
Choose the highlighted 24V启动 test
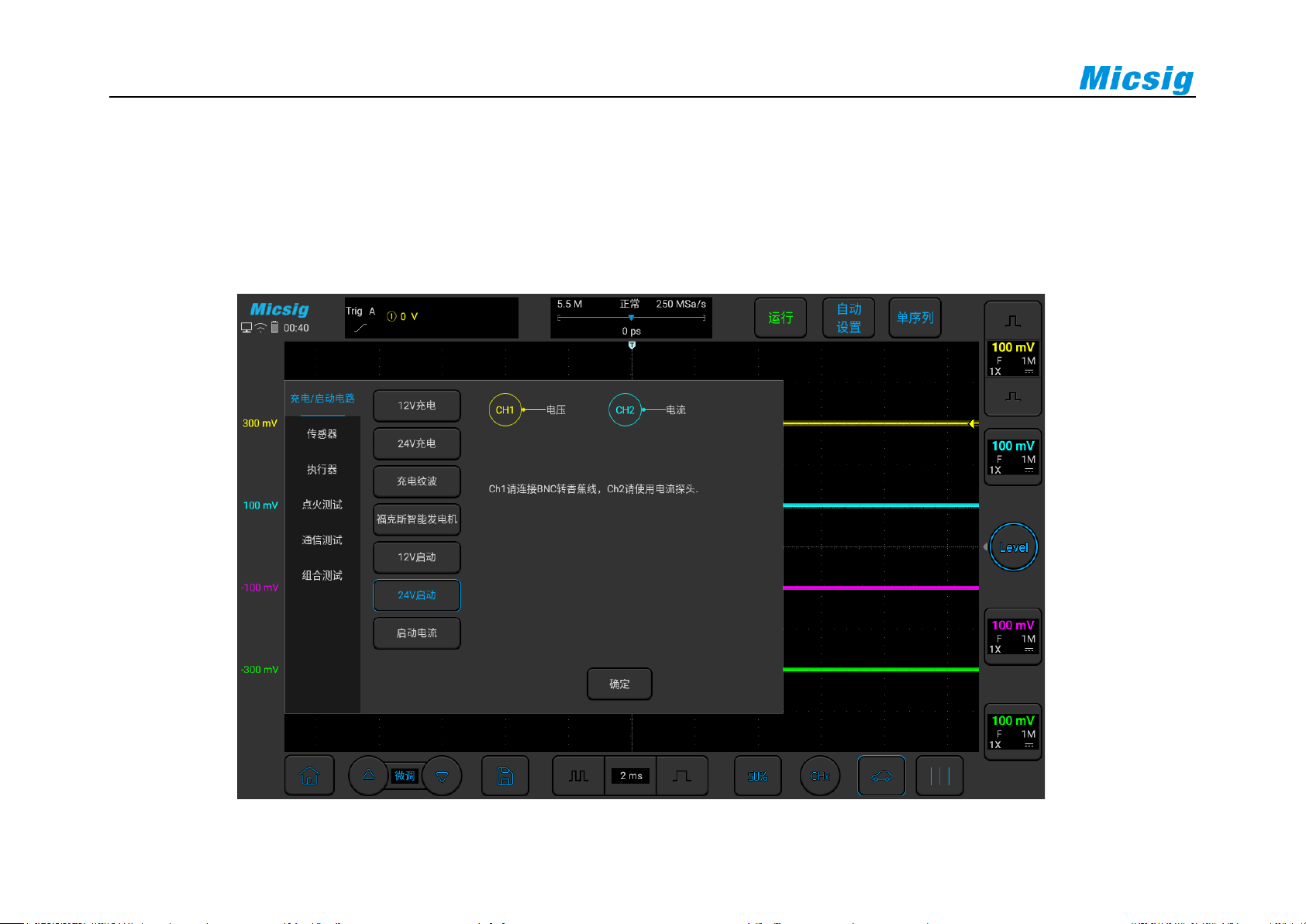tap(417, 595)
